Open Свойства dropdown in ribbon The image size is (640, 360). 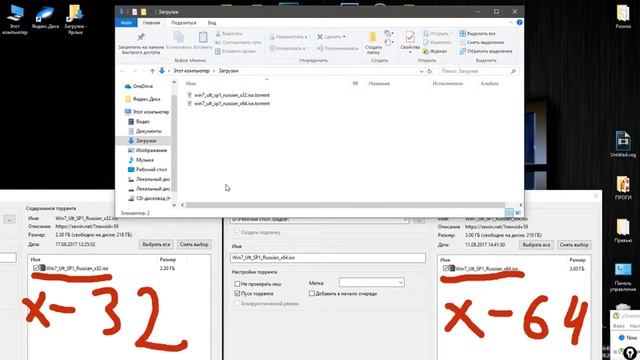[x=410, y=52]
